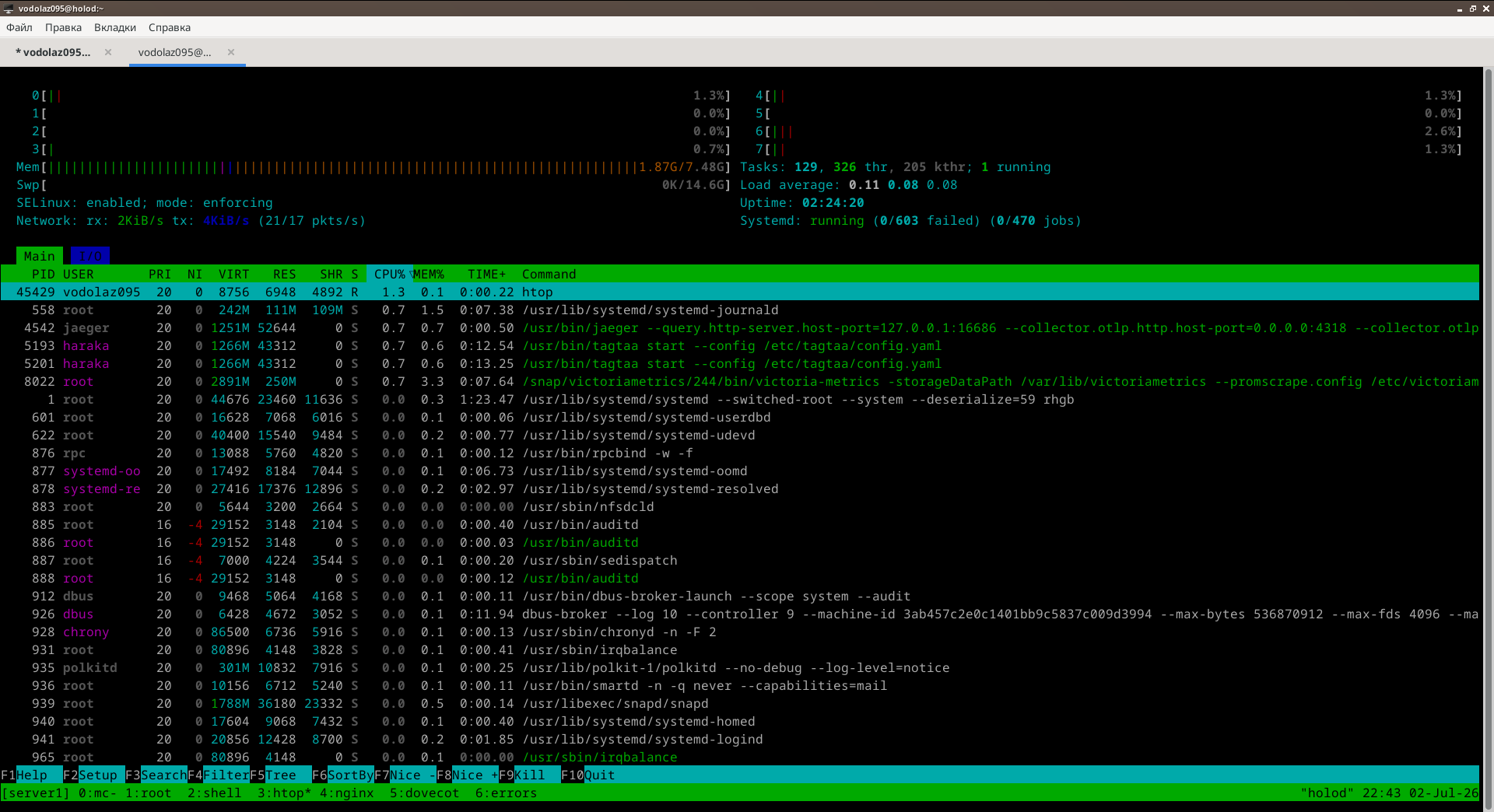Open the Файл menu

[x=19, y=27]
